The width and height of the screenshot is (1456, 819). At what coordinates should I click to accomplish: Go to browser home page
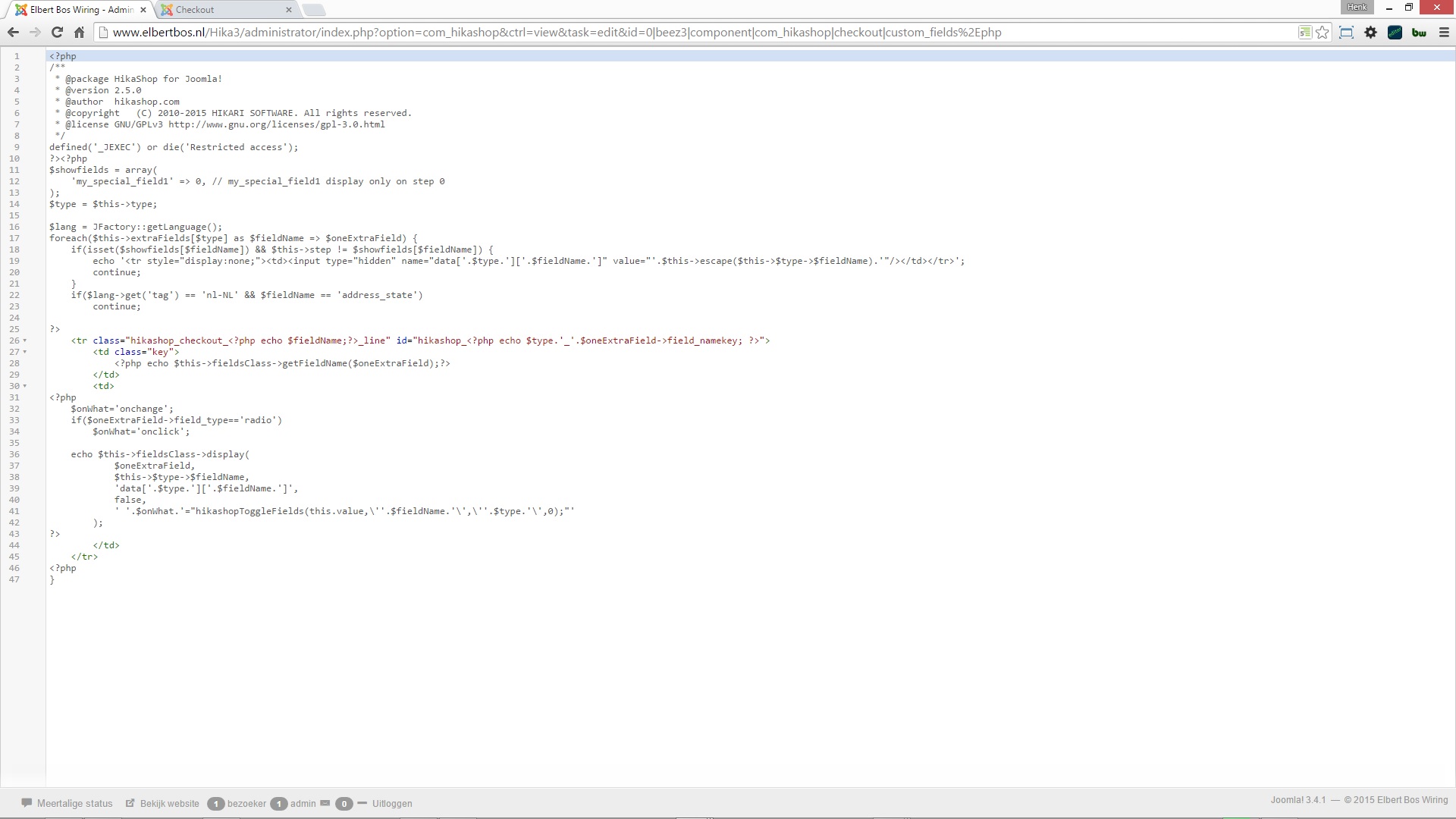click(79, 32)
